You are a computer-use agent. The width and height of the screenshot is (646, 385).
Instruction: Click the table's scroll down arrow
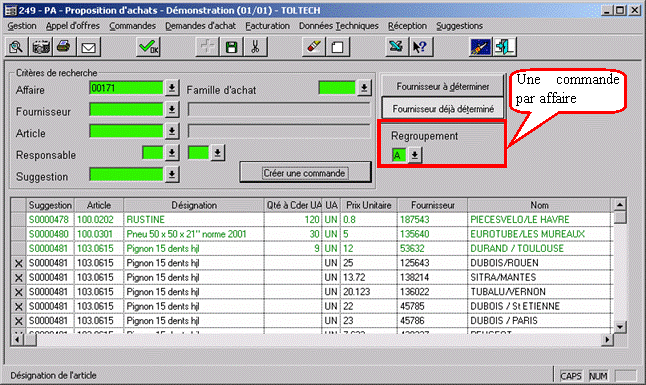620,327
